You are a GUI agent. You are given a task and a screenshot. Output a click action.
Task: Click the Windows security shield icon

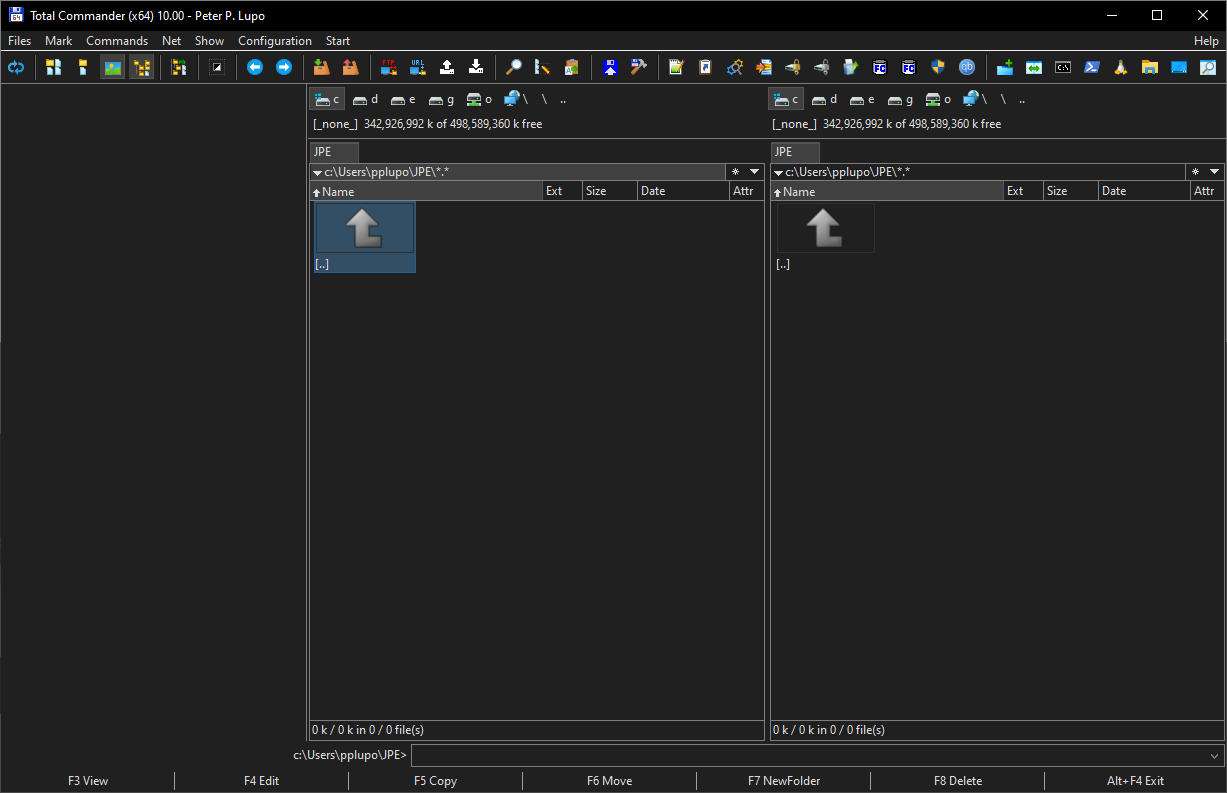(x=937, y=67)
